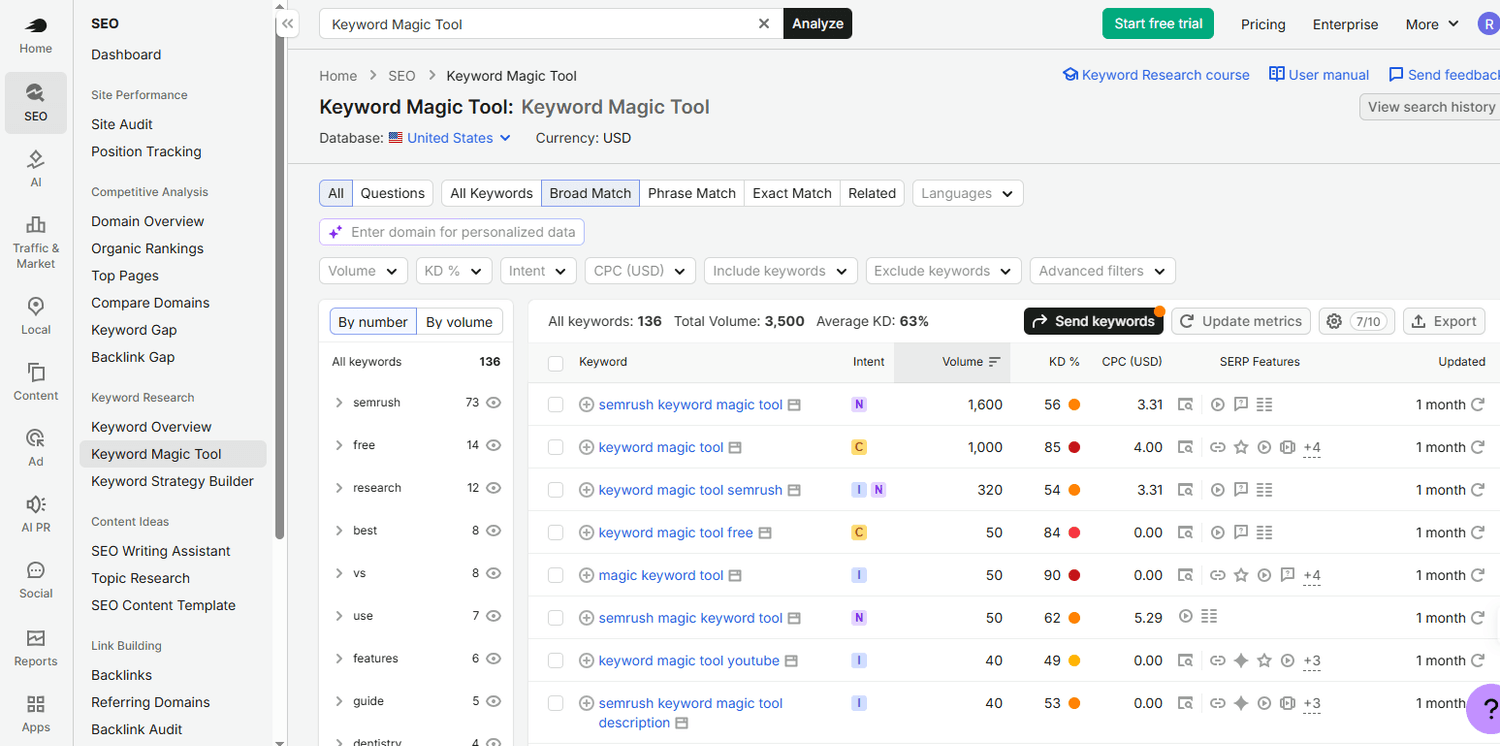Image resolution: width=1500 pixels, height=746 pixels.
Task: Add semrush keyword magic tool to list
Action: pyautogui.click(x=586, y=405)
